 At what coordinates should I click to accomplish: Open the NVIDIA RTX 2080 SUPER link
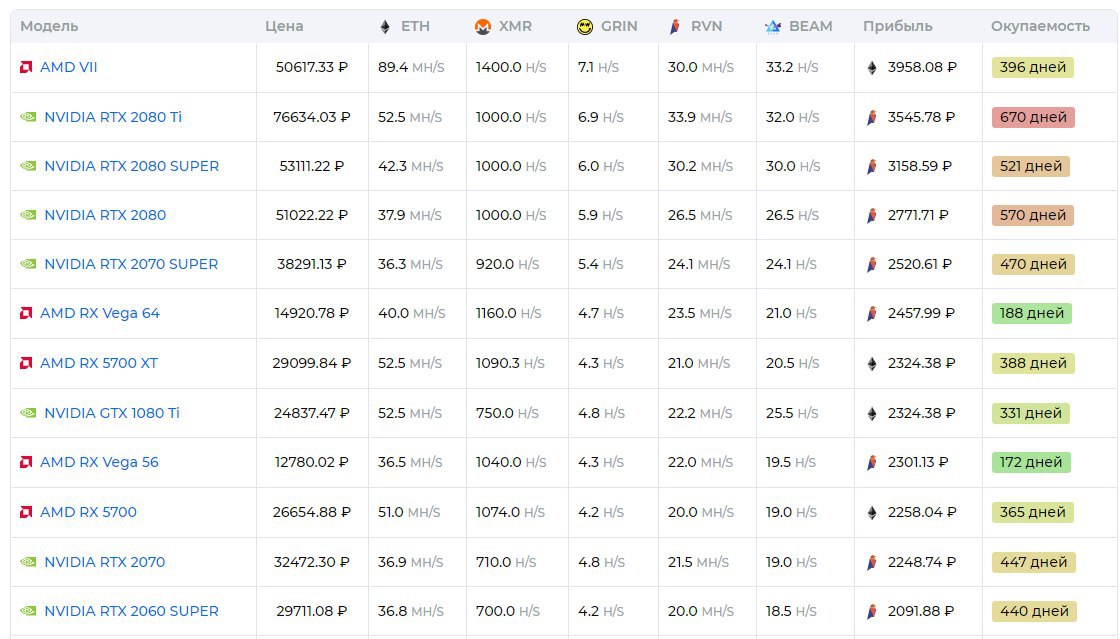click(131, 166)
